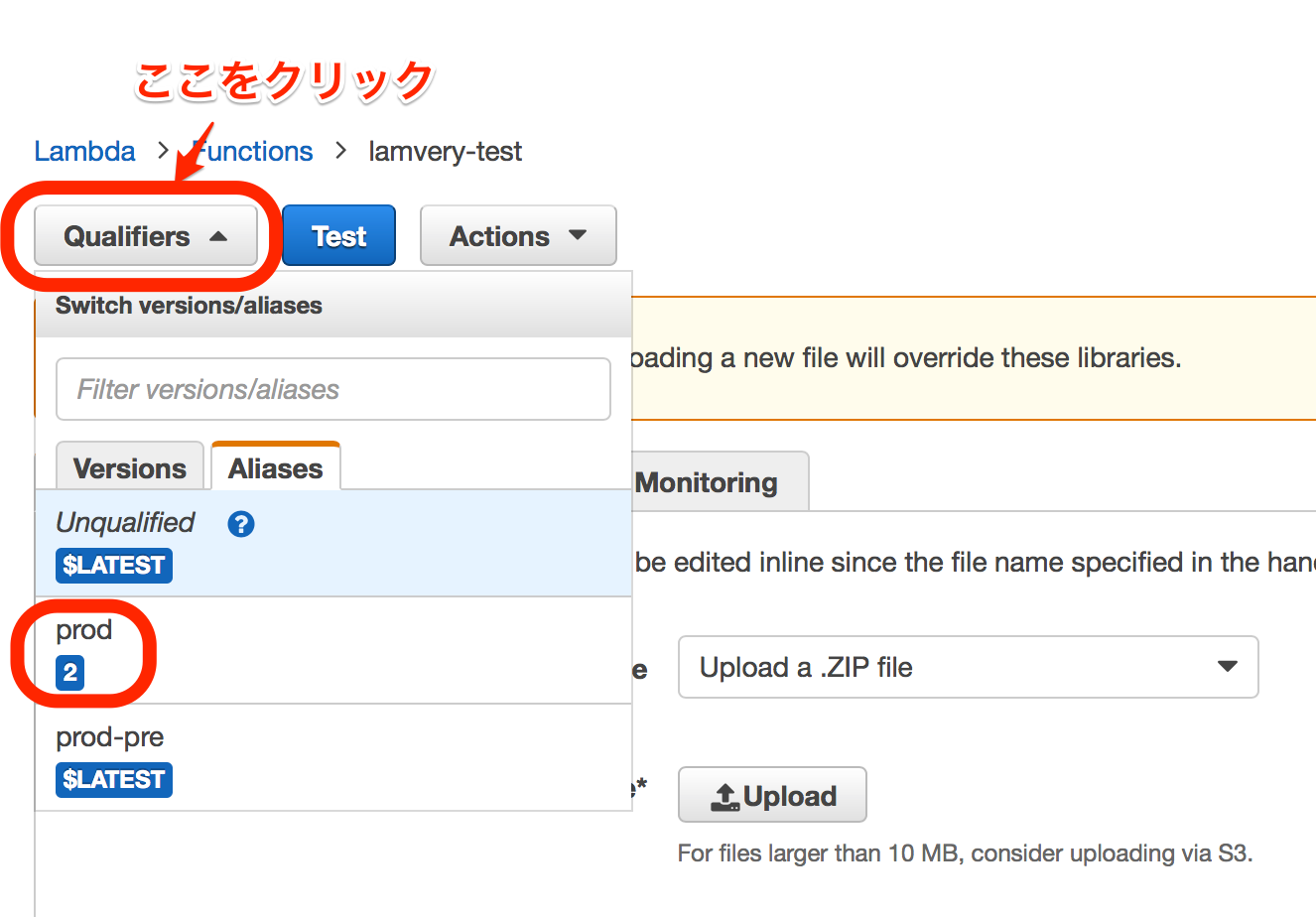
Task: Open the Actions dropdown menu
Action: coord(518,236)
